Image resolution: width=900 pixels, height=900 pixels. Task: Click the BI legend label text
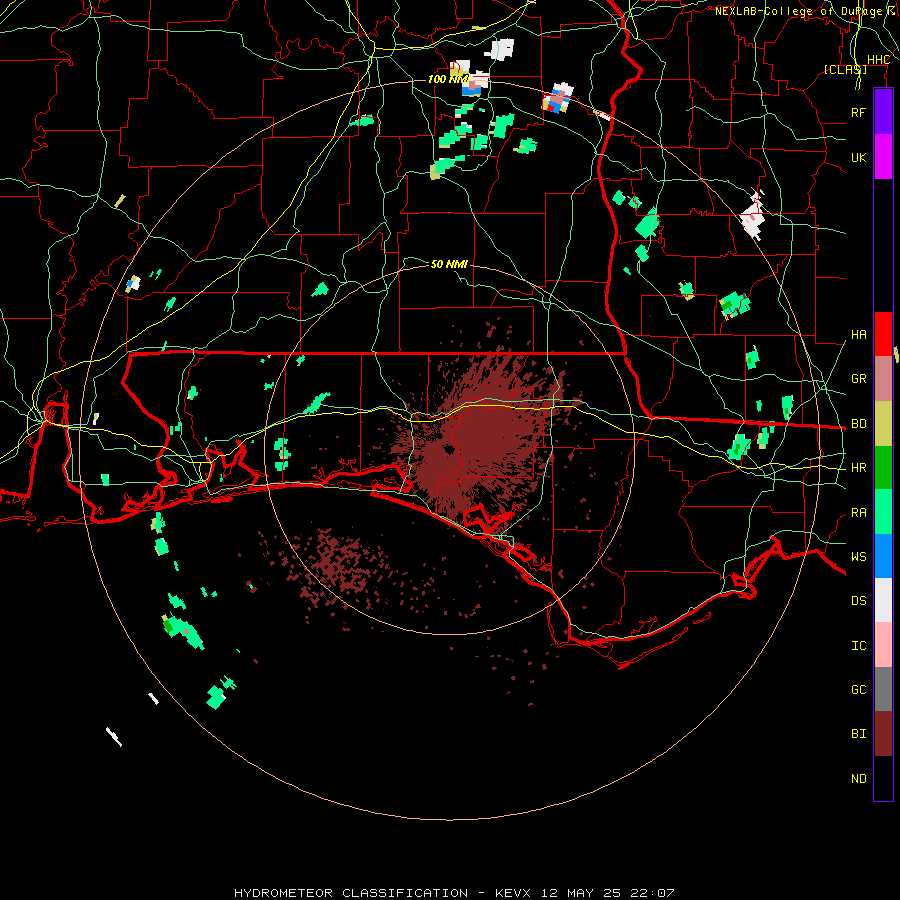859,734
